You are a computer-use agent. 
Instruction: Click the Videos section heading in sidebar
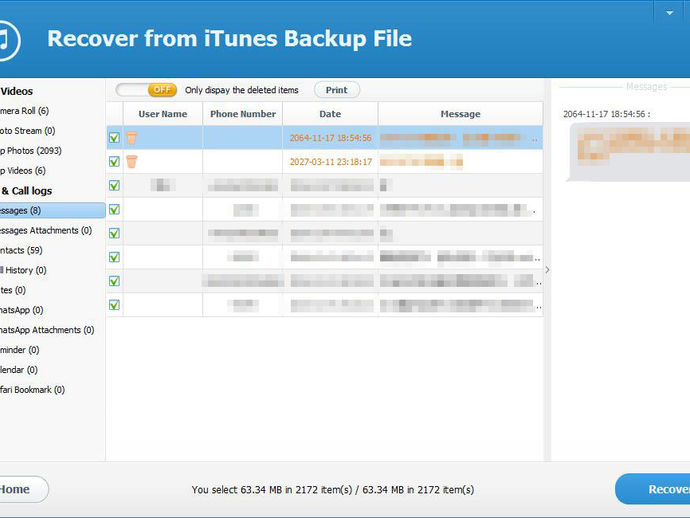click(x=17, y=91)
